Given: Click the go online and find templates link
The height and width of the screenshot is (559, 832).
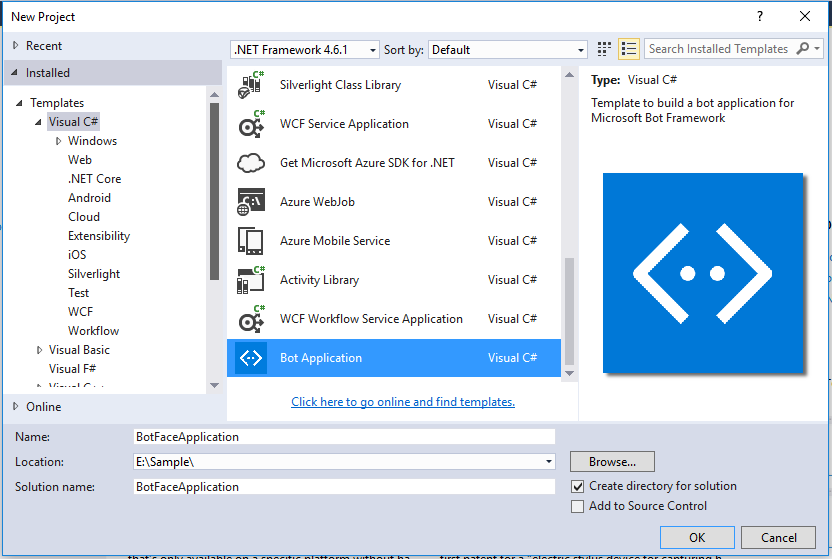Looking at the screenshot, I should pos(403,402).
